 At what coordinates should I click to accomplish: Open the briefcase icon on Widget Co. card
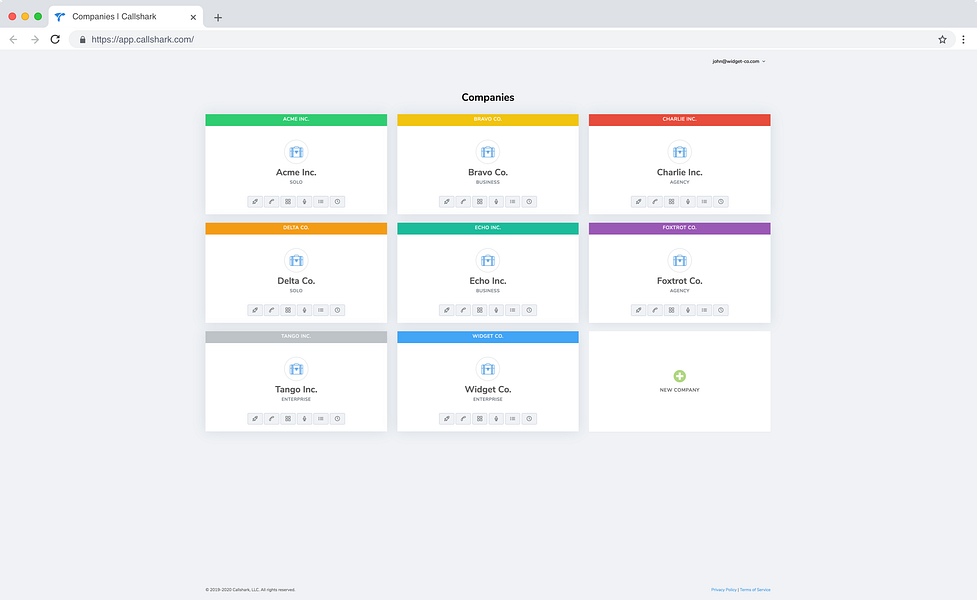coord(488,369)
